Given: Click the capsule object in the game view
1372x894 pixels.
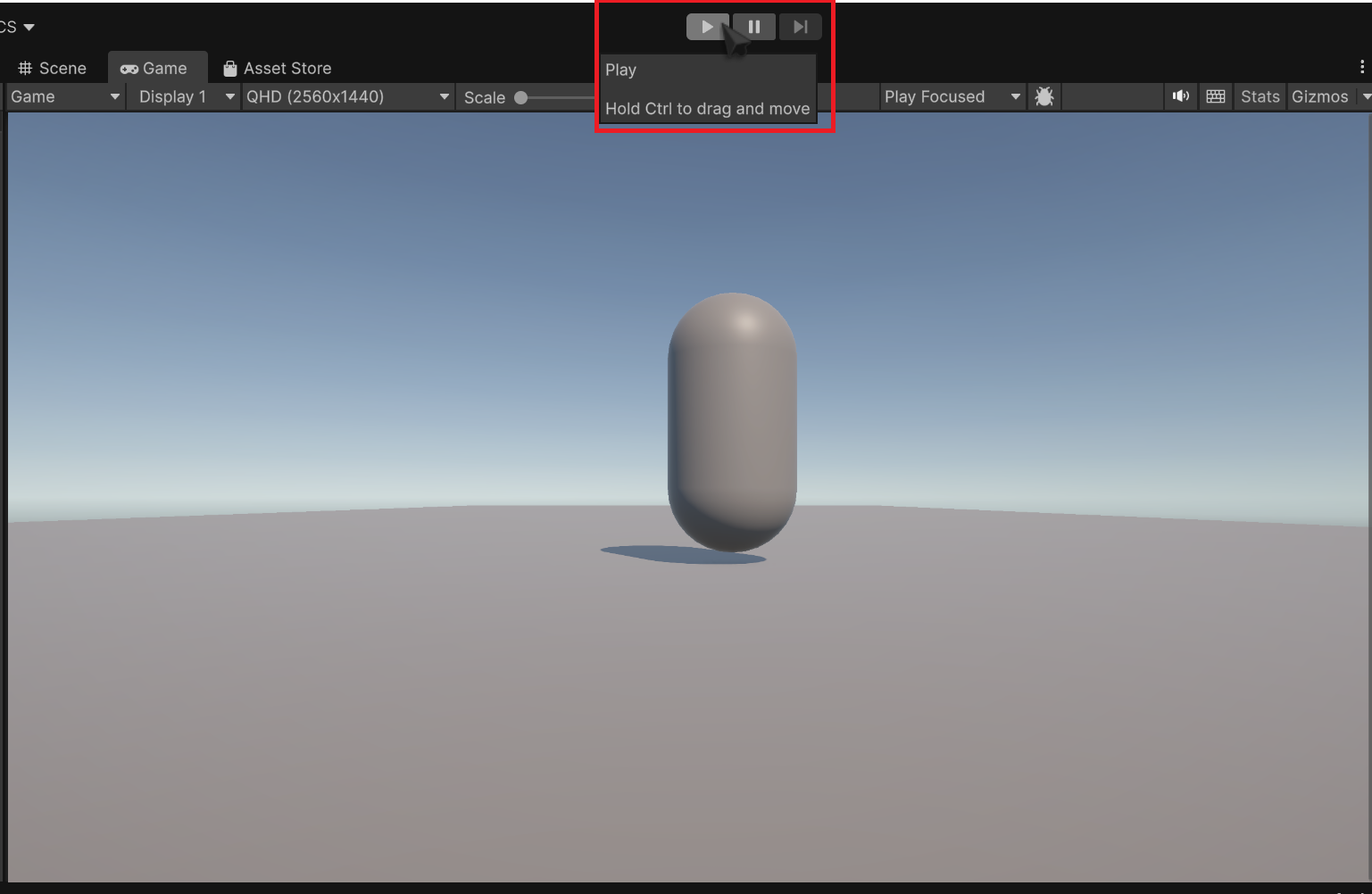Looking at the screenshot, I should [732, 421].
